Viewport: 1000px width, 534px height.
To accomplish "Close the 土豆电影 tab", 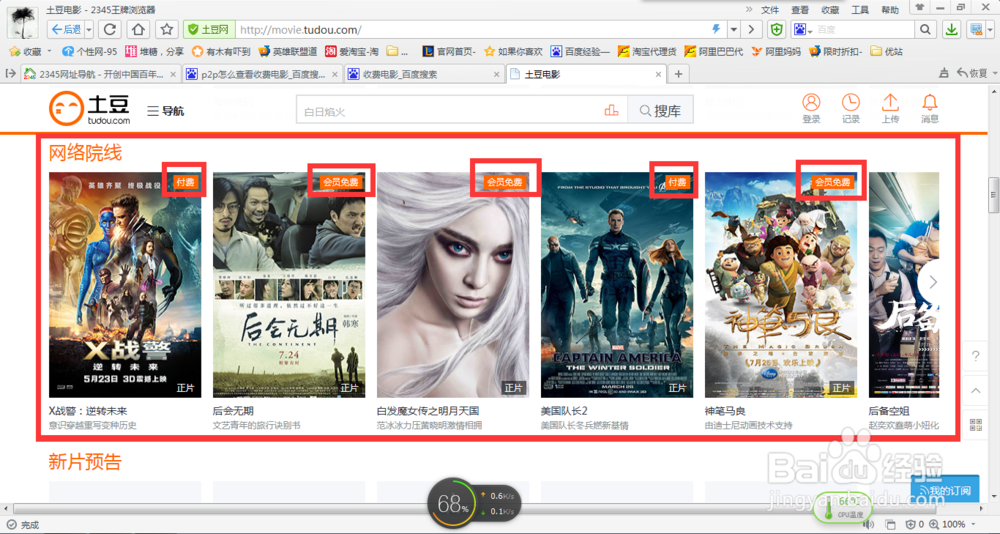I will click(659, 75).
